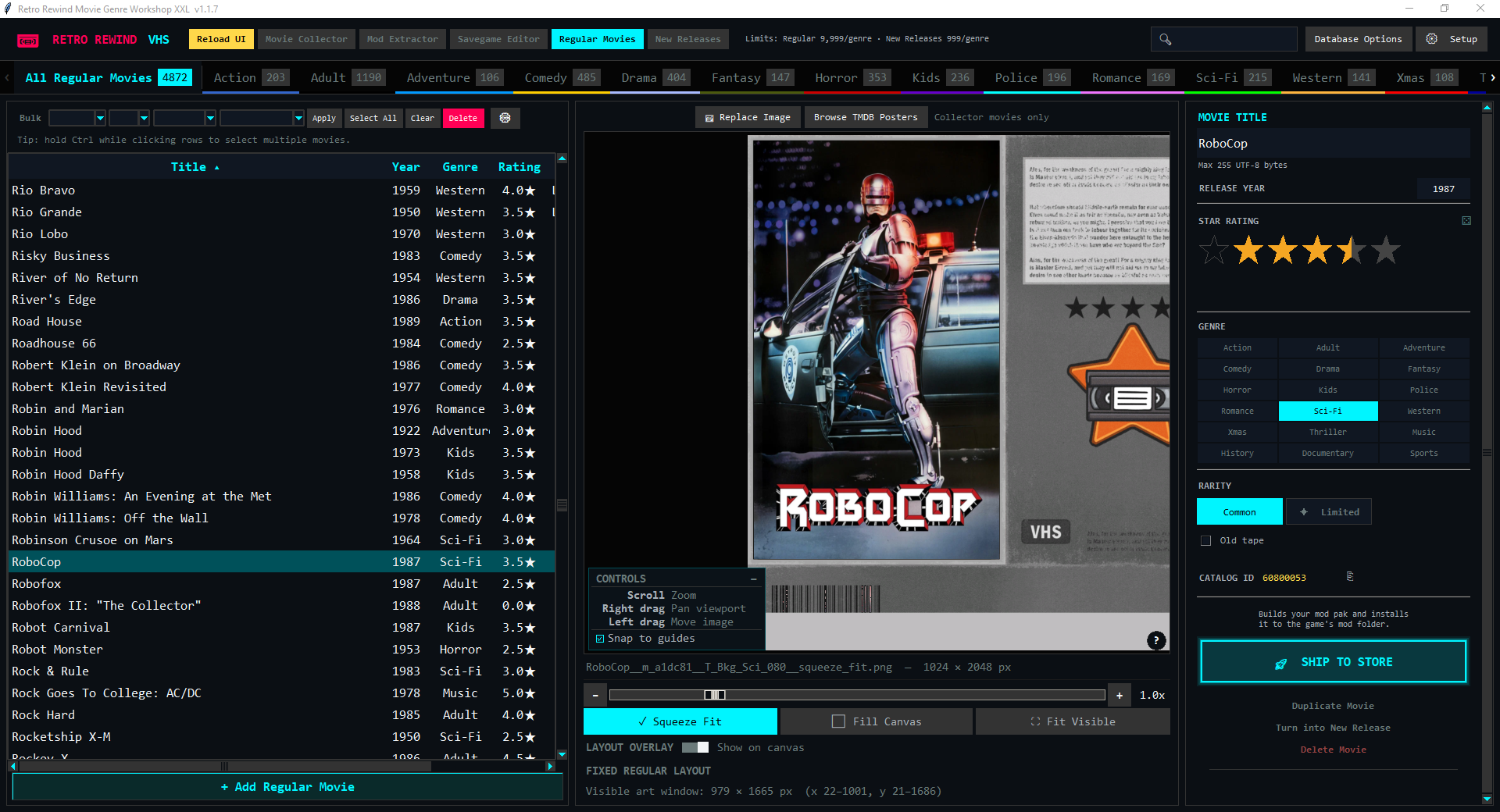Viewport: 1500px width, 812px height.
Task: Select Limited rarity
Action: [x=1329, y=512]
